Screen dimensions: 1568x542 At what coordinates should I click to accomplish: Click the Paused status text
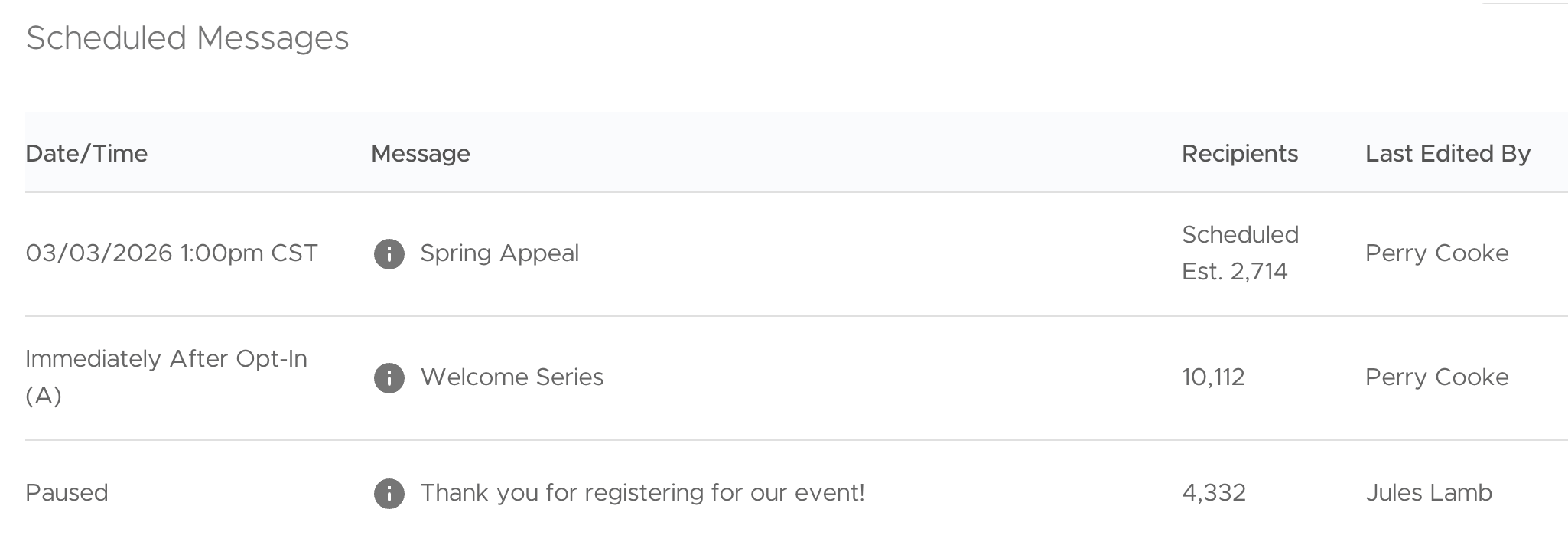pos(67,493)
